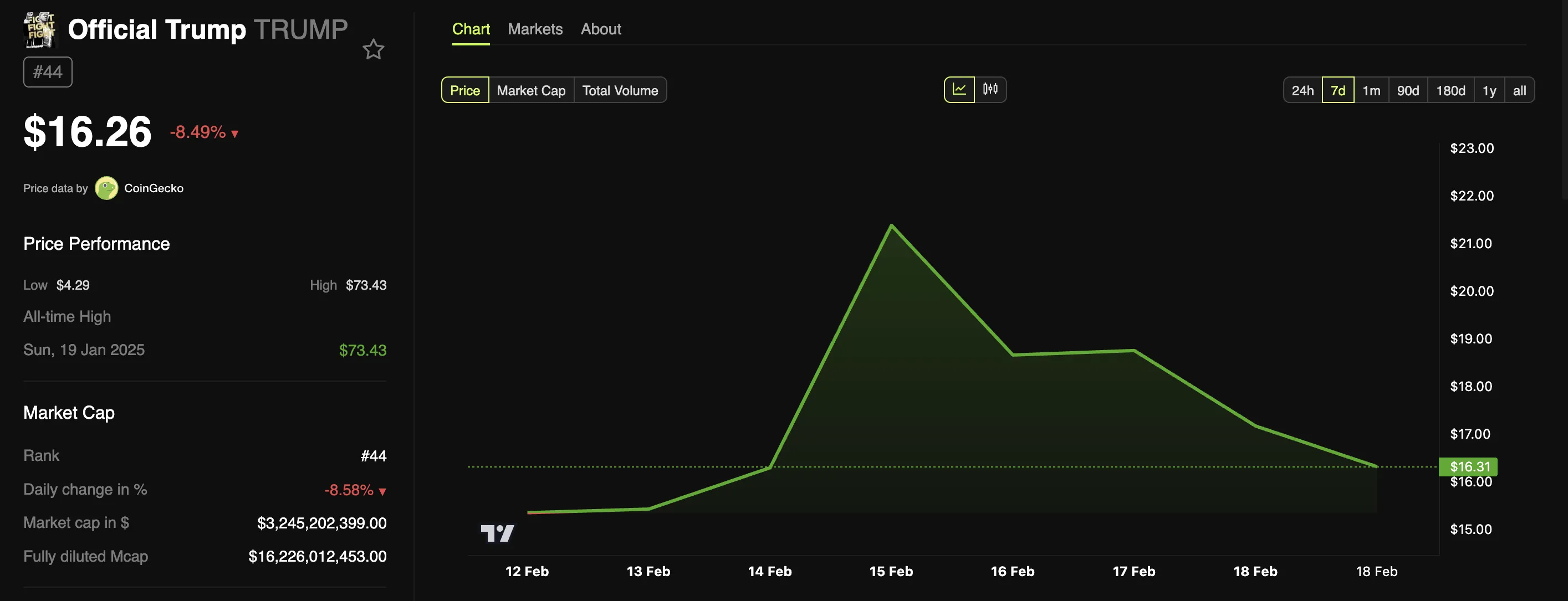Screen dimensions: 1568x601
Task: Set chart range to 90d
Action: tap(1407, 90)
